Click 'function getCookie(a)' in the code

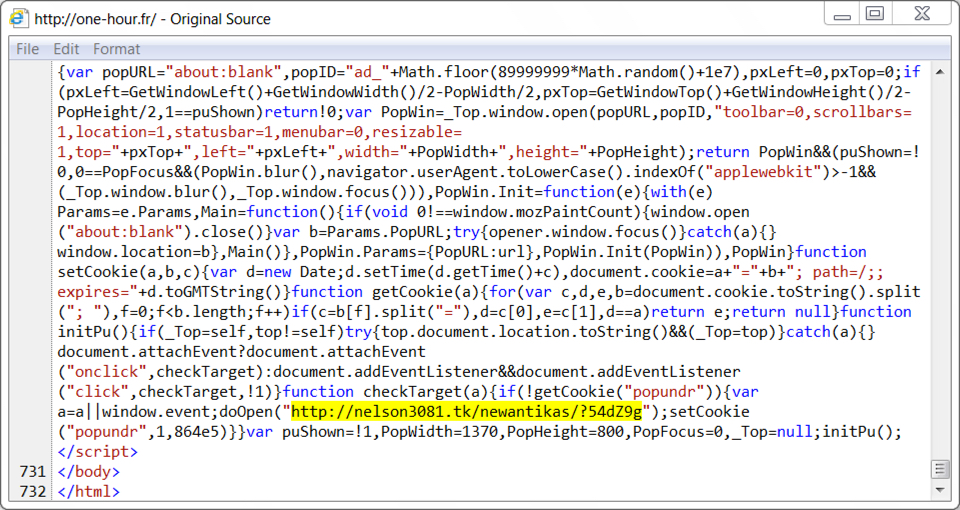point(388,291)
